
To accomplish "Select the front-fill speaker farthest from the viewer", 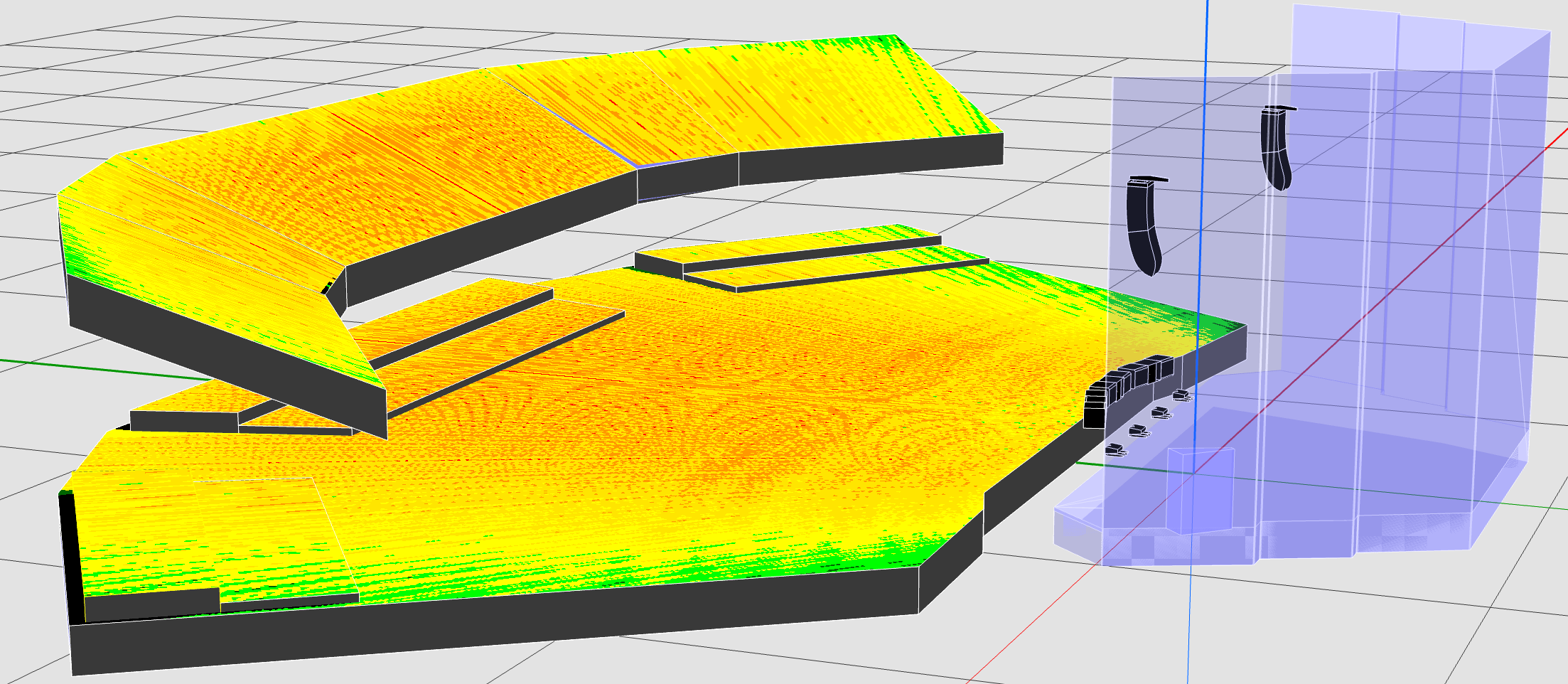I will (x=1181, y=395).
